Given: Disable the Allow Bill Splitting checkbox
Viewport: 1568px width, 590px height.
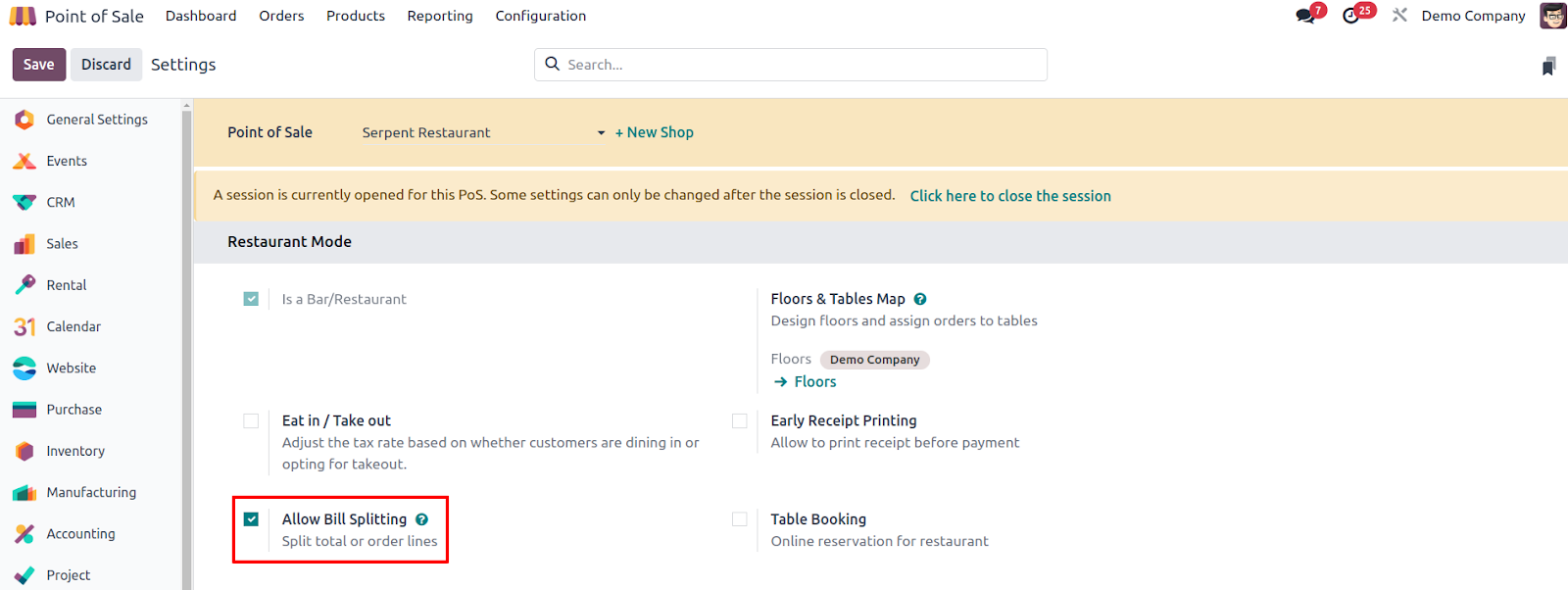Looking at the screenshot, I should [x=251, y=519].
